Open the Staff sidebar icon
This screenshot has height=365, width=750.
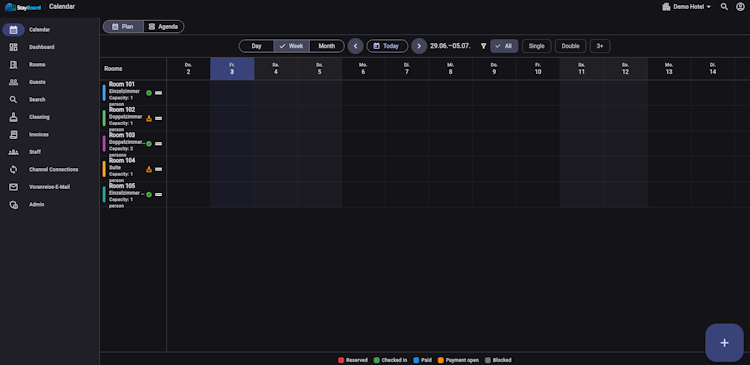coord(13,152)
